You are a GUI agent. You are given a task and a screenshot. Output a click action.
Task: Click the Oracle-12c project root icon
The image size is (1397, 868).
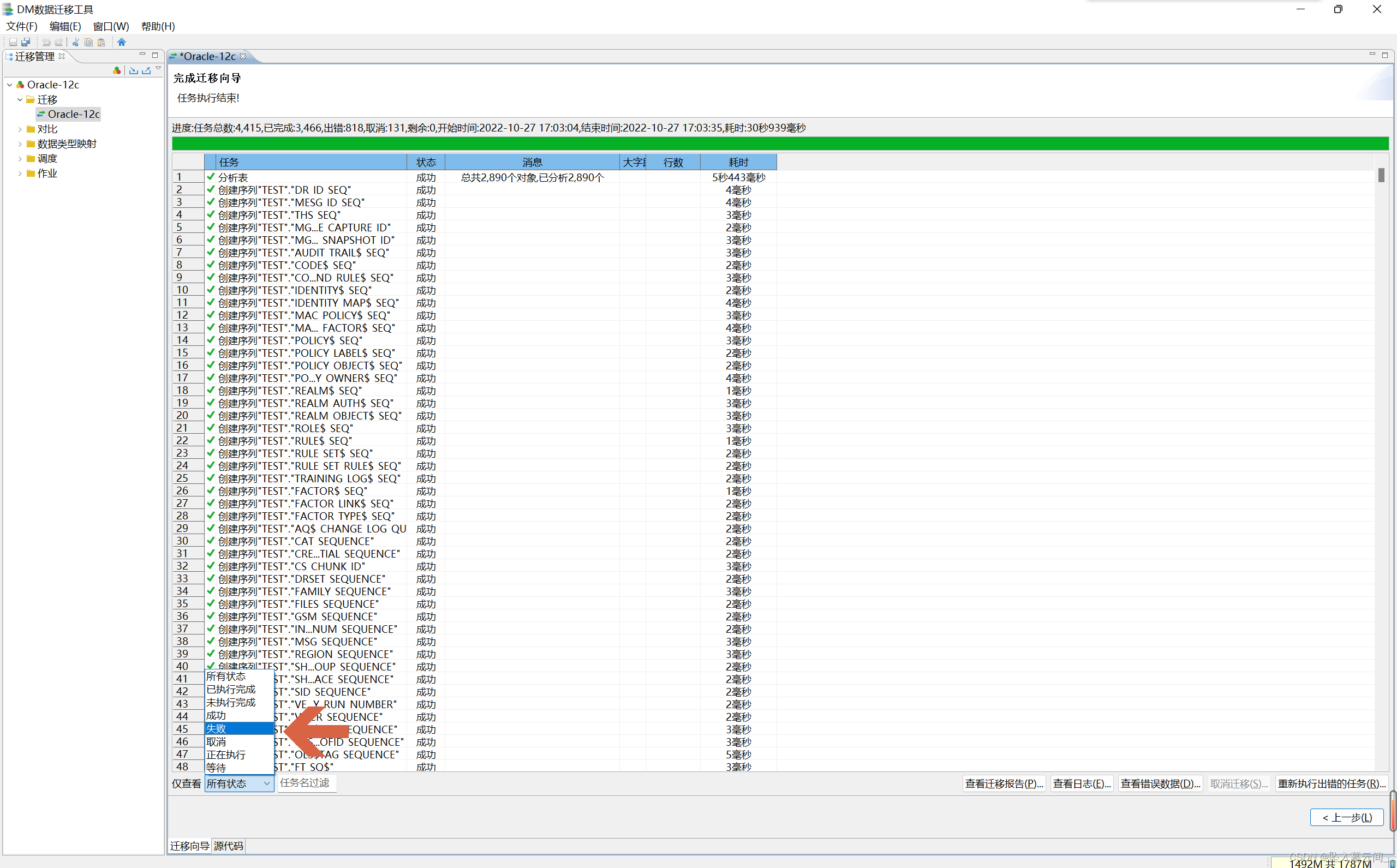[x=20, y=85]
